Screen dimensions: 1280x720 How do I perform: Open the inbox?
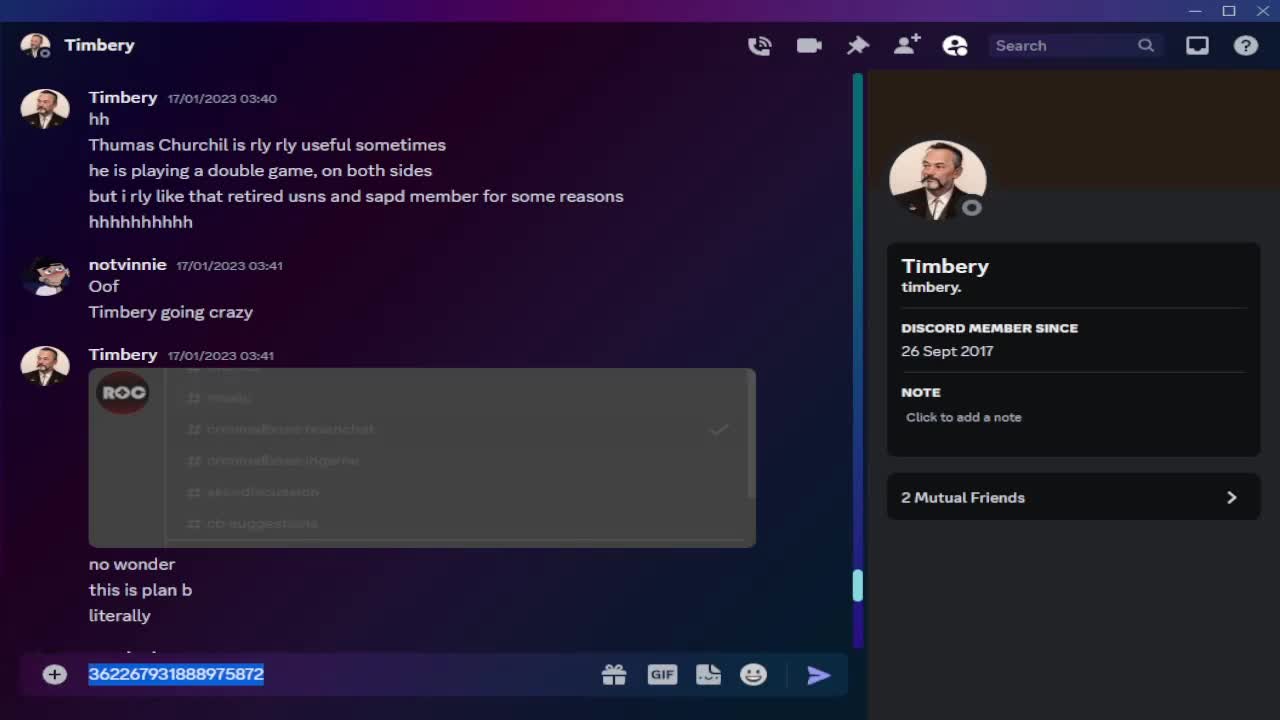click(x=1197, y=45)
